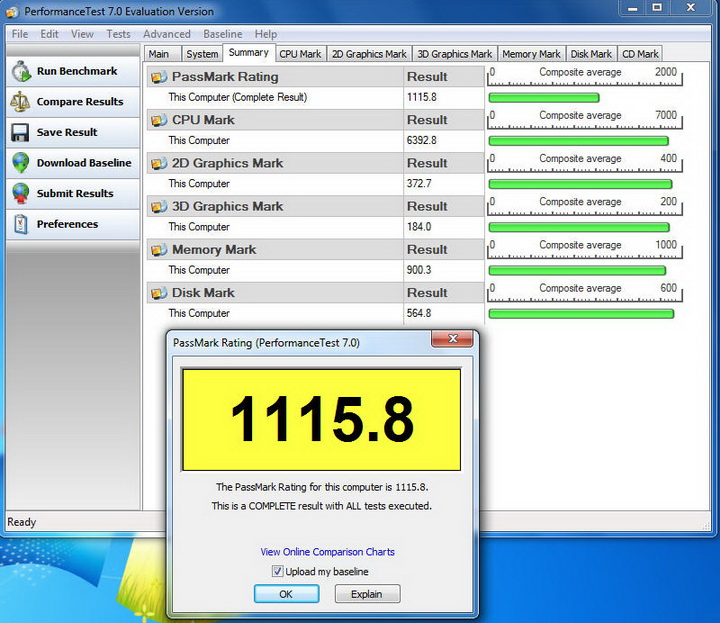
Task: Open the Help menu
Action: click(266, 34)
